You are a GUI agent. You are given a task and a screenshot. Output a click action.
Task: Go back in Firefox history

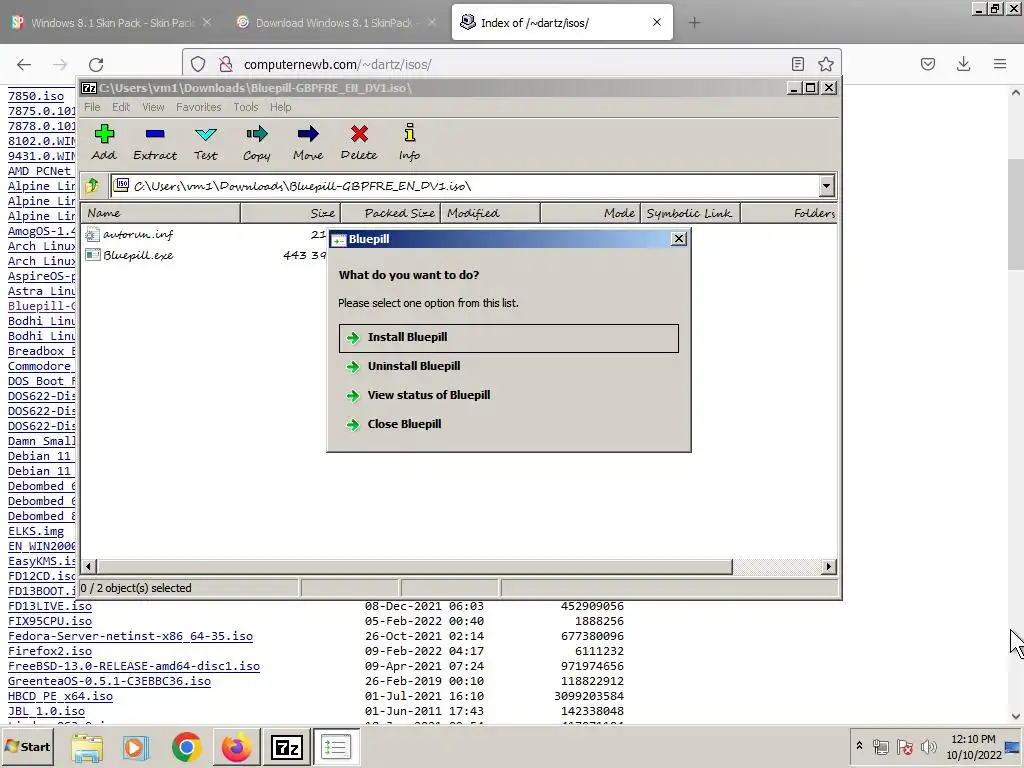[x=24, y=64]
